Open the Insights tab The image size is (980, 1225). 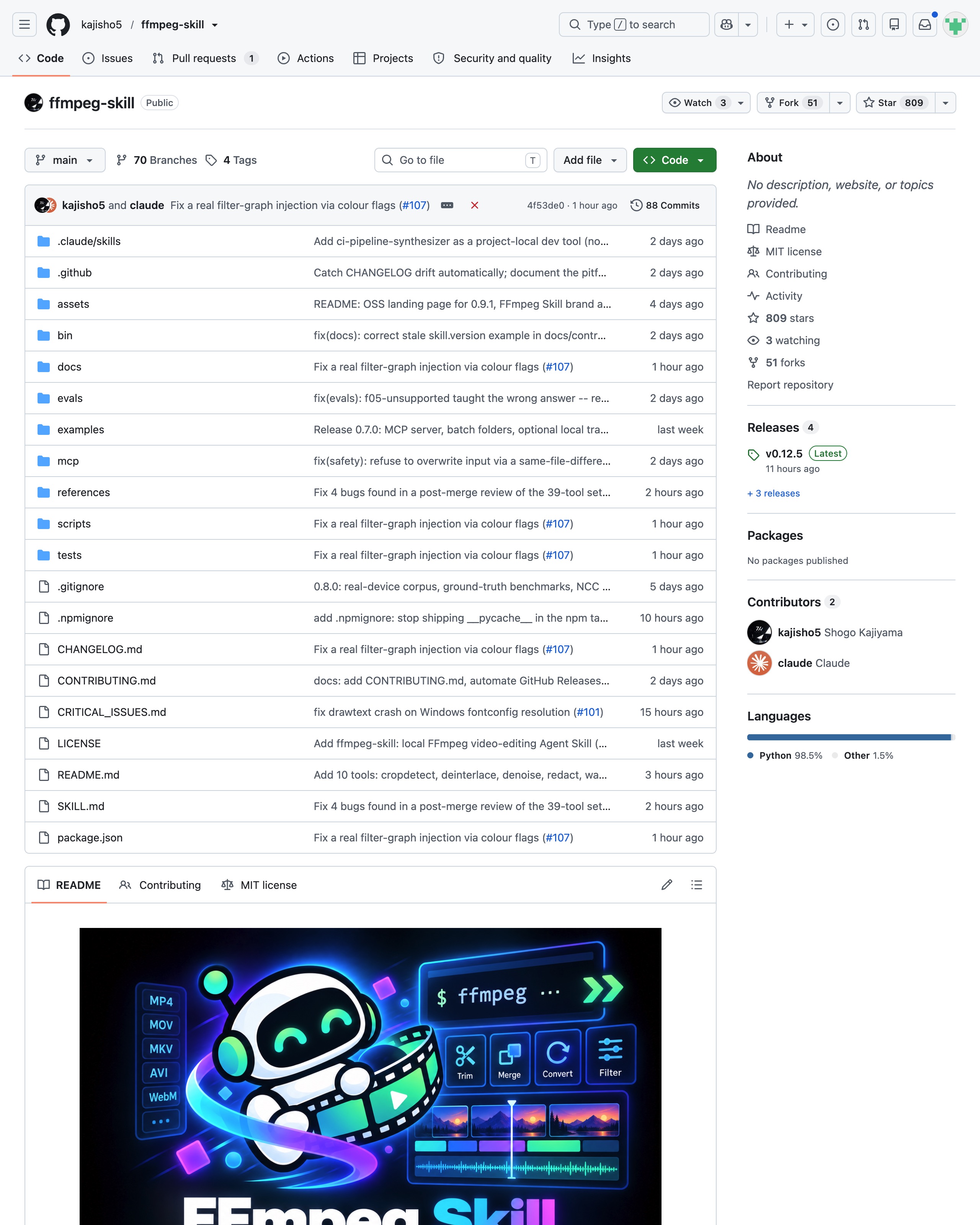pos(602,59)
